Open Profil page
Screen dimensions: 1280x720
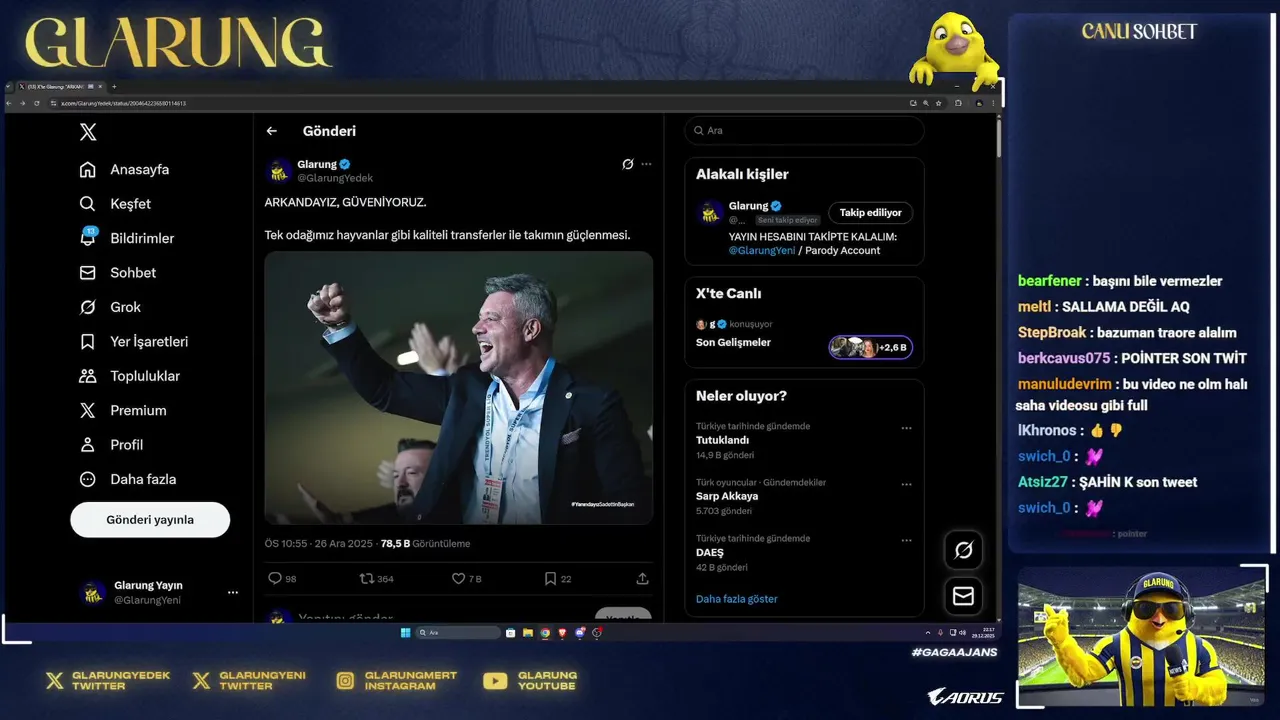tap(111, 444)
